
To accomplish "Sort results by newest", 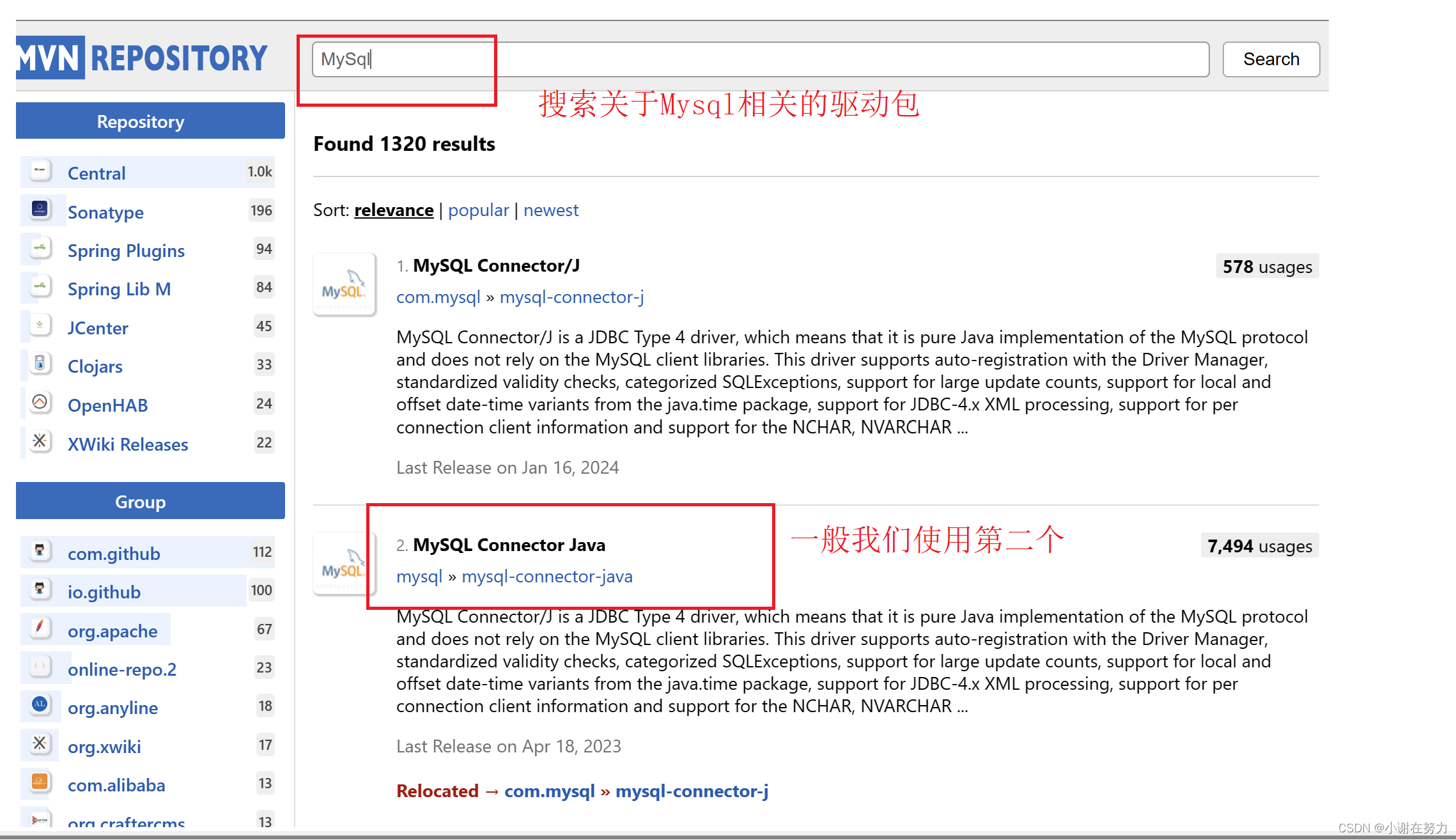I will coord(550,210).
